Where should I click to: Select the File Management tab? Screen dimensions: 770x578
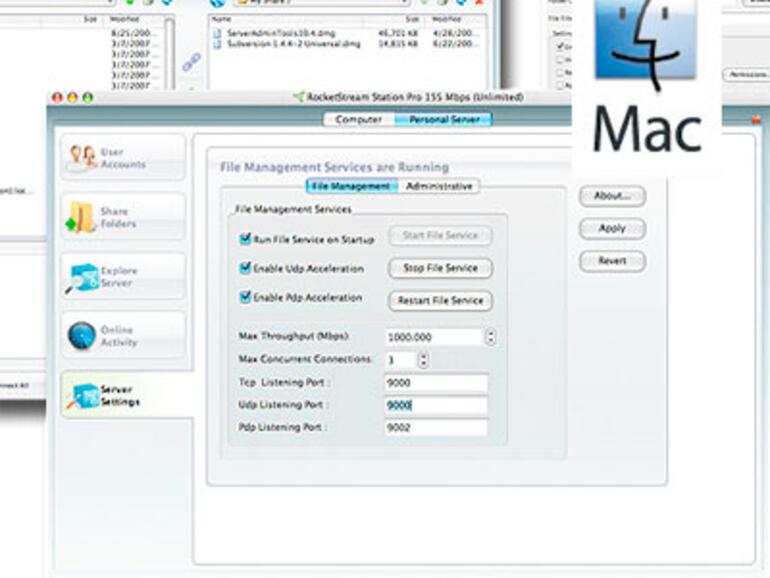pos(352,186)
